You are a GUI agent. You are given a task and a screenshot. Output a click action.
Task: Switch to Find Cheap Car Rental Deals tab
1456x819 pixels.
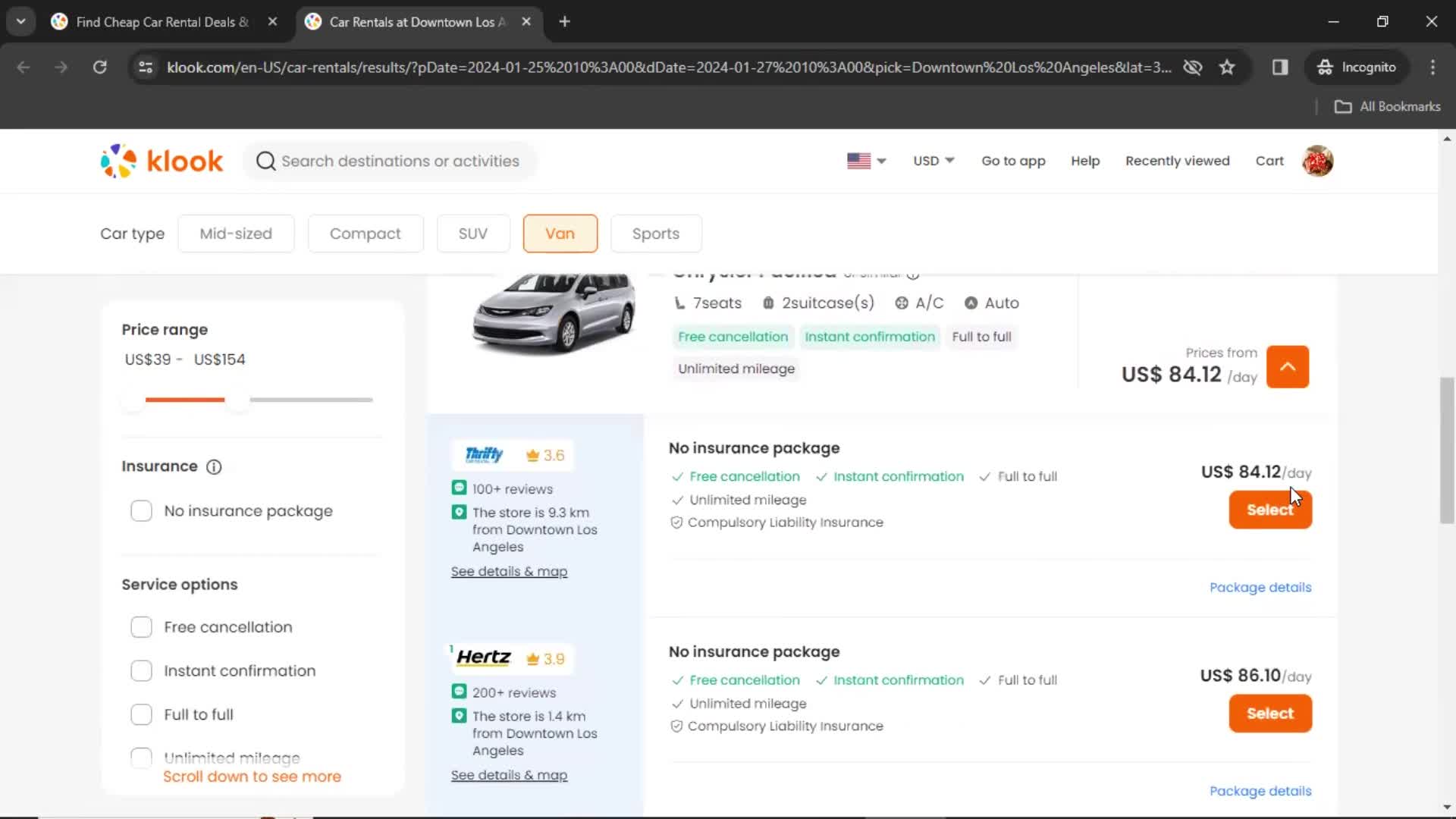(162, 22)
